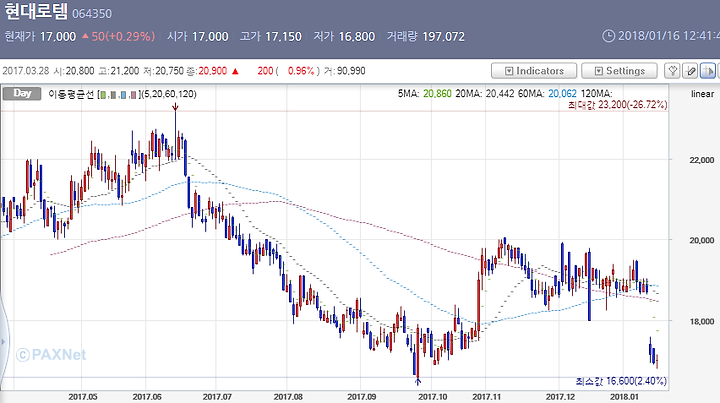This screenshot has width=720, height=403.
Task: Expand the left side panel arrow
Action: pos(3,341)
